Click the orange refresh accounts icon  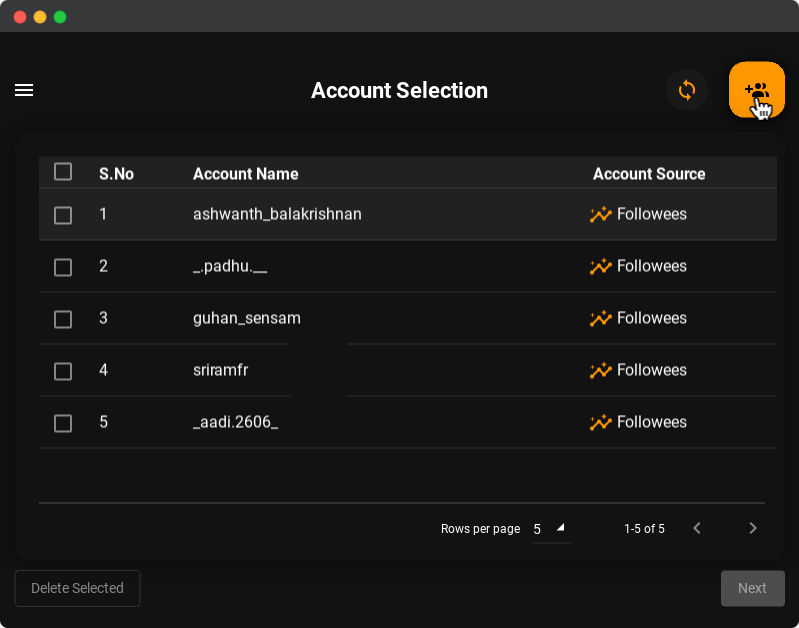[687, 90]
